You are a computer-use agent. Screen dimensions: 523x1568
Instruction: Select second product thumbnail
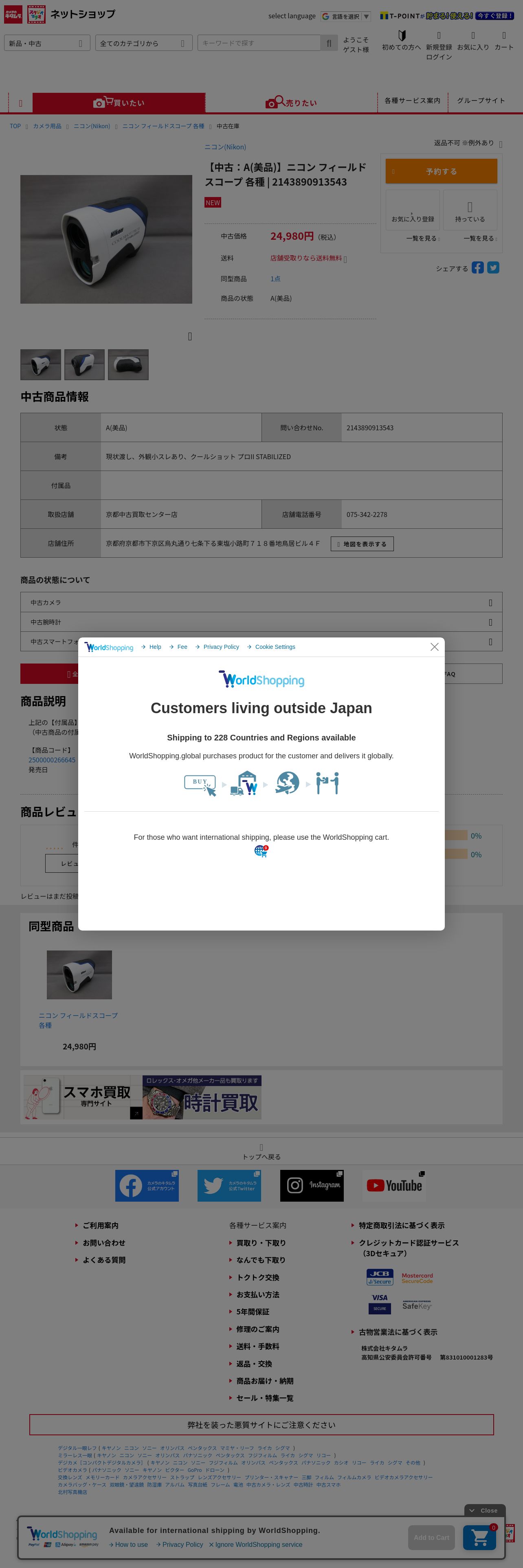[84, 365]
